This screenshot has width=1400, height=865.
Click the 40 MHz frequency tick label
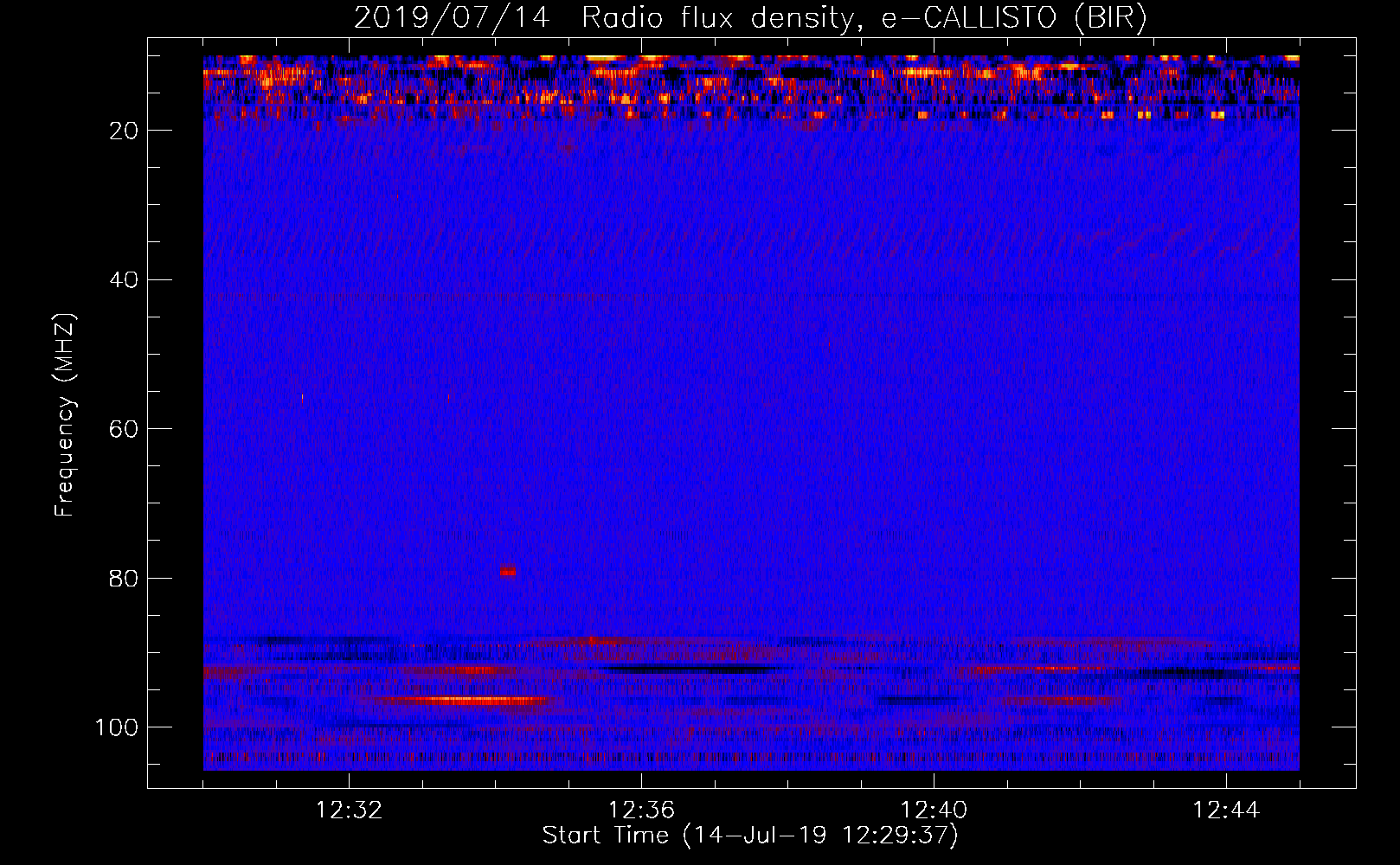click(x=124, y=280)
